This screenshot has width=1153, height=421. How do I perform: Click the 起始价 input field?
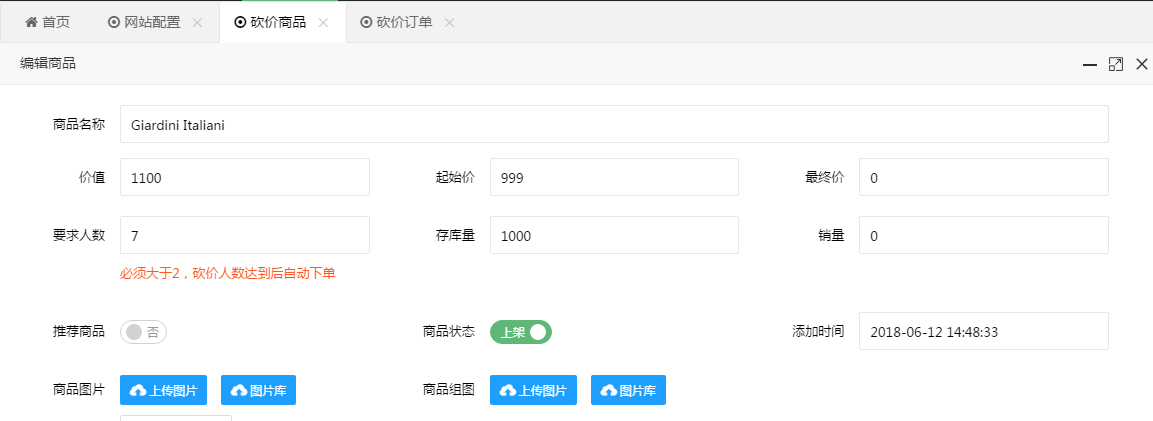click(613, 178)
